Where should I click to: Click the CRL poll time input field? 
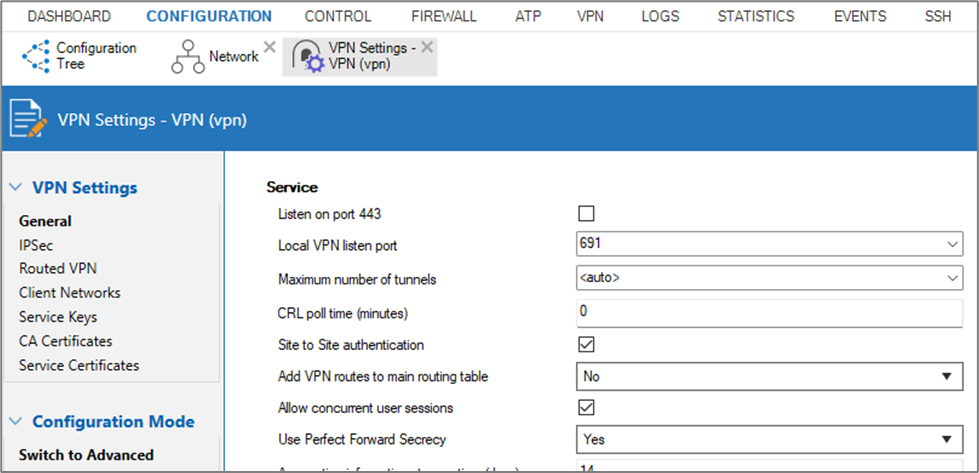click(767, 312)
